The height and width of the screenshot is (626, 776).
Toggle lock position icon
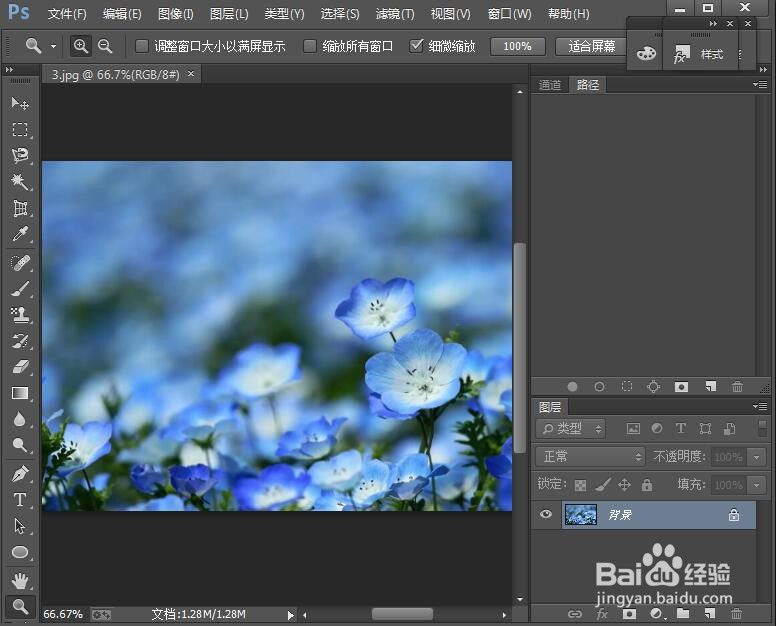(625, 484)
